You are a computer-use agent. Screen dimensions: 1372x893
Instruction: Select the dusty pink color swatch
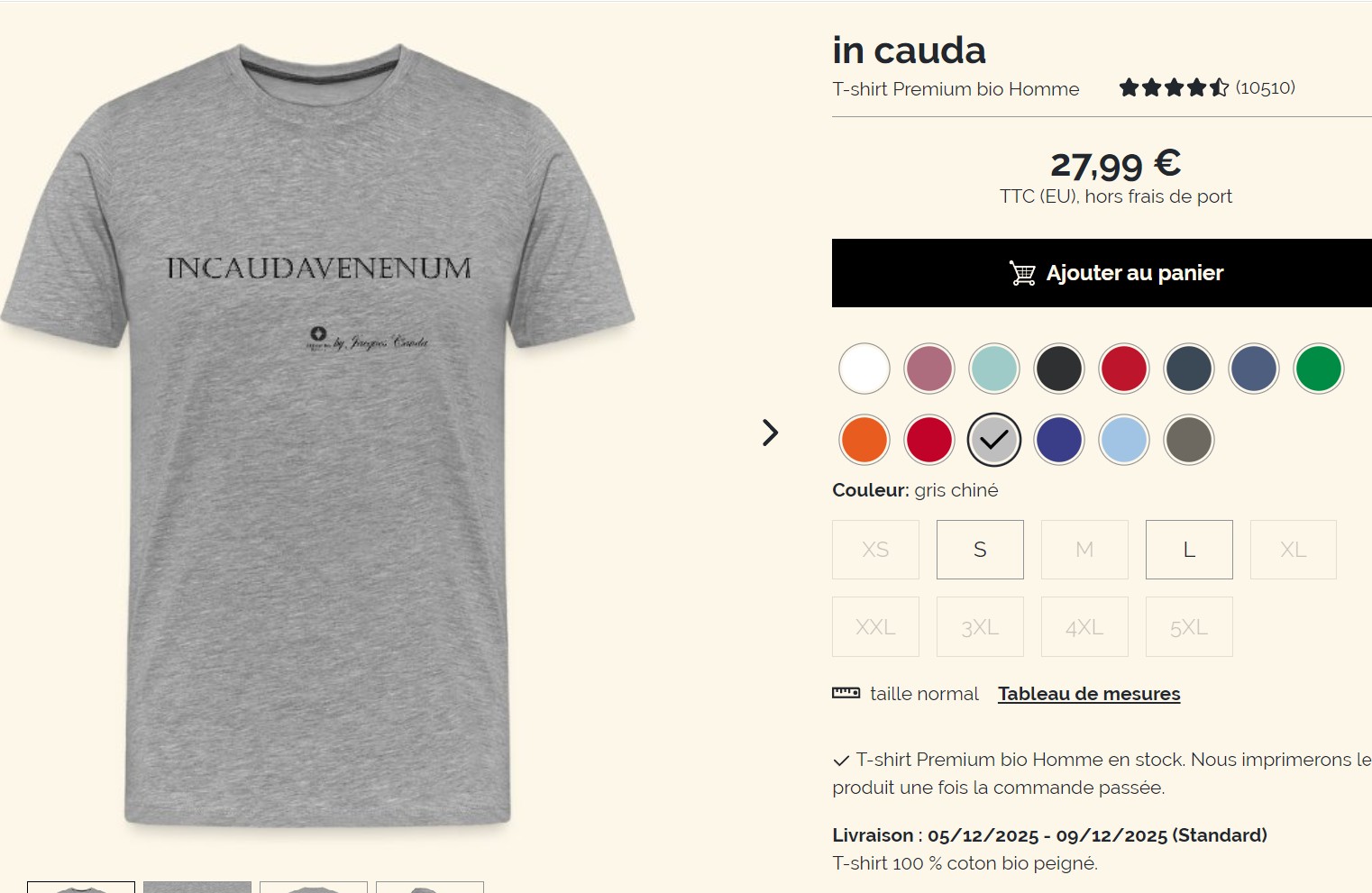tap(929, 369)
